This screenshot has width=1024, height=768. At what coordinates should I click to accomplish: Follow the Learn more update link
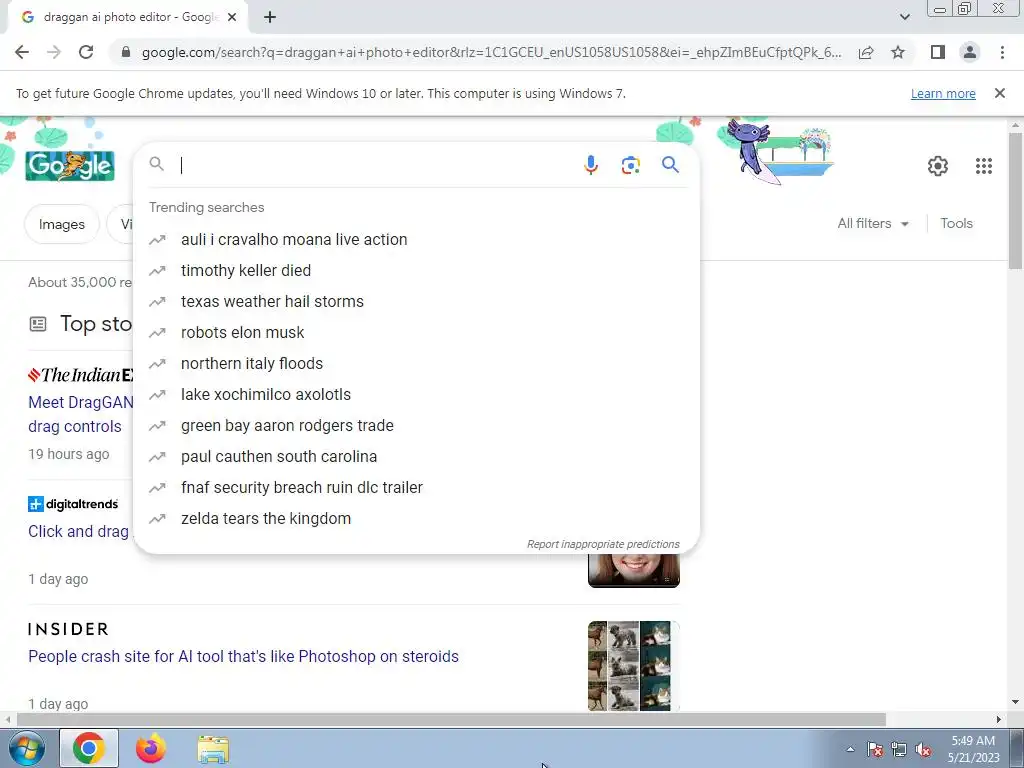click(x=943, y=93)
